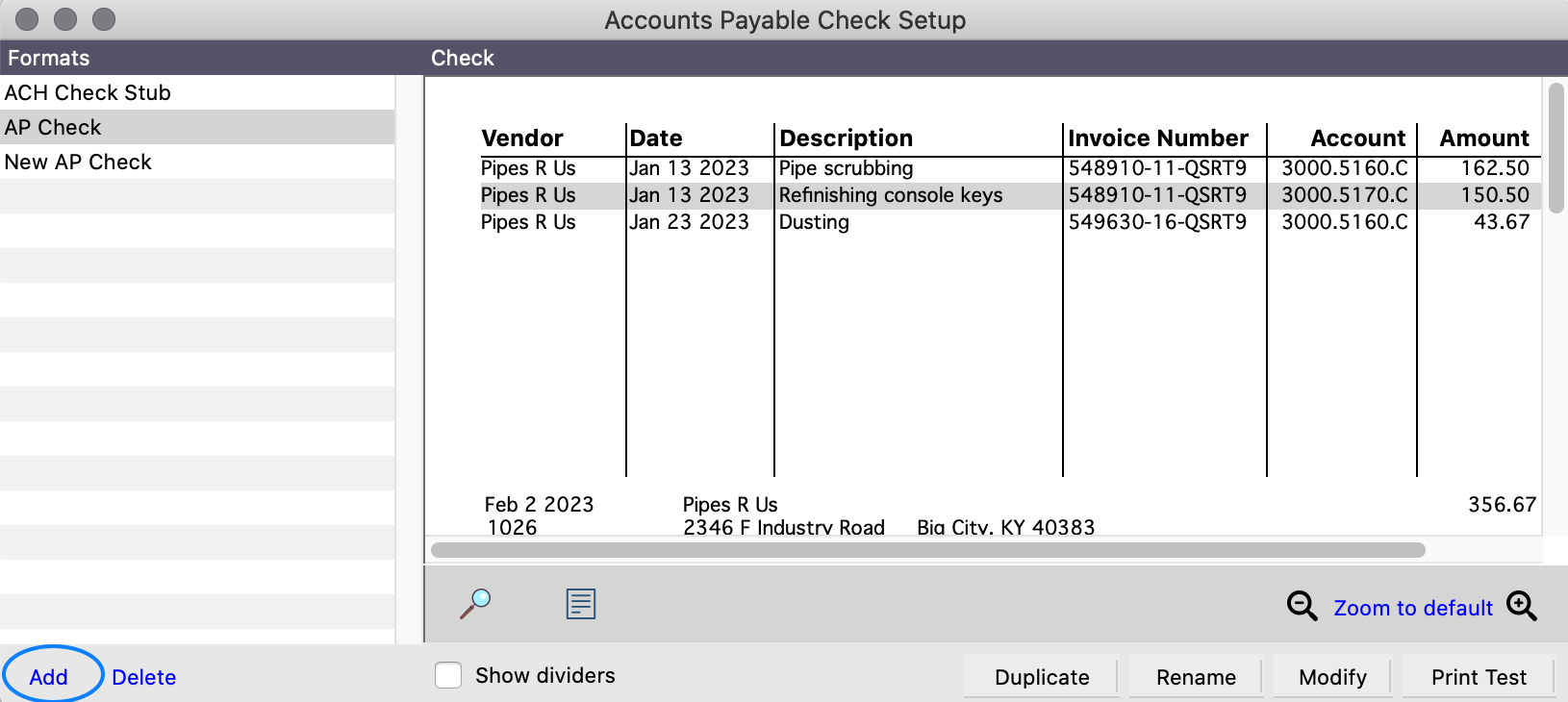Rename the selected check format

(1195, 677)
